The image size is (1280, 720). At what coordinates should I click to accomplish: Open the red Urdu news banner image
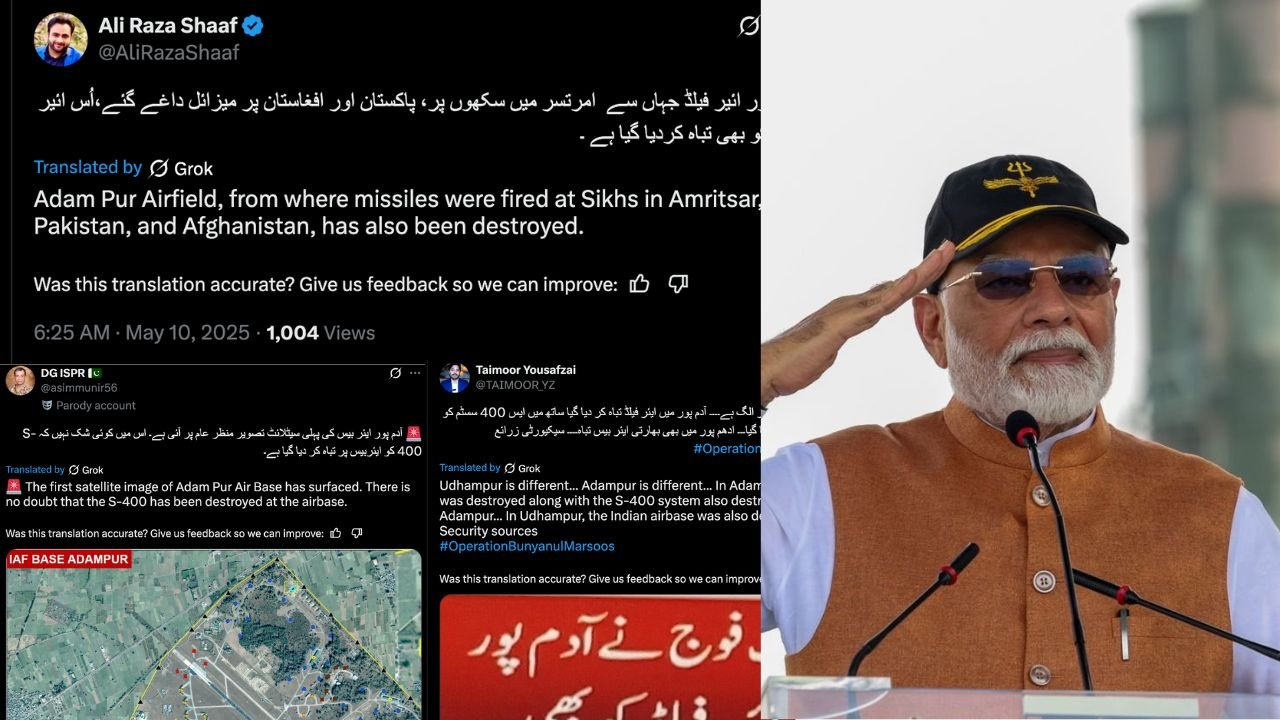600,657
